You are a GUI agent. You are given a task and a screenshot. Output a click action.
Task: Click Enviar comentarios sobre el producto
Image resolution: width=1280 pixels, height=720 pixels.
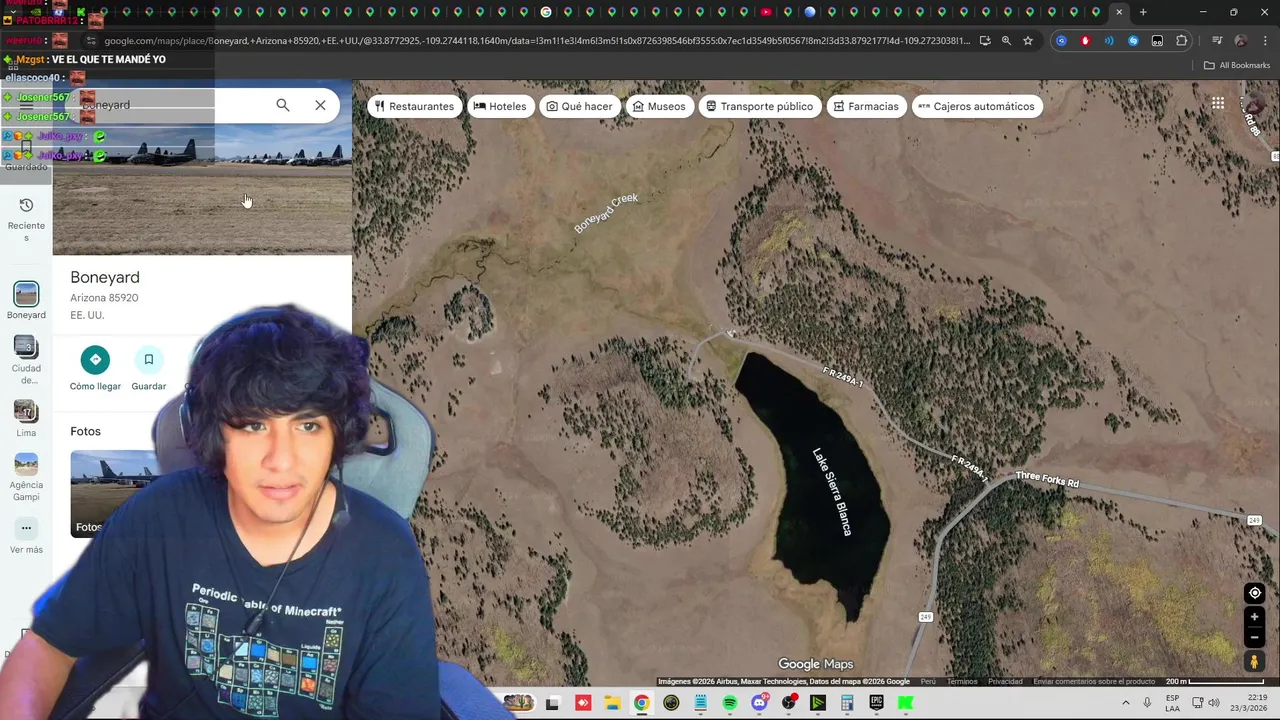(x=1094, y=682)
